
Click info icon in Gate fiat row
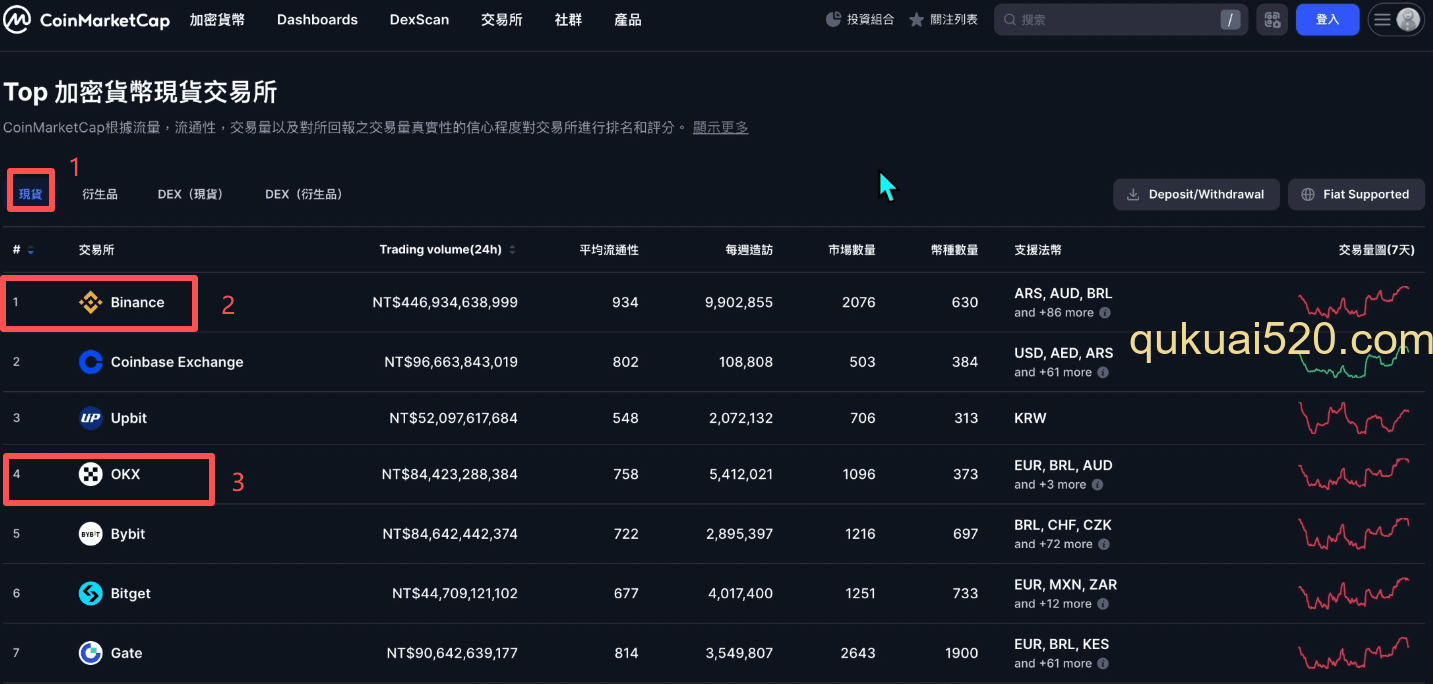(1104, 664)
